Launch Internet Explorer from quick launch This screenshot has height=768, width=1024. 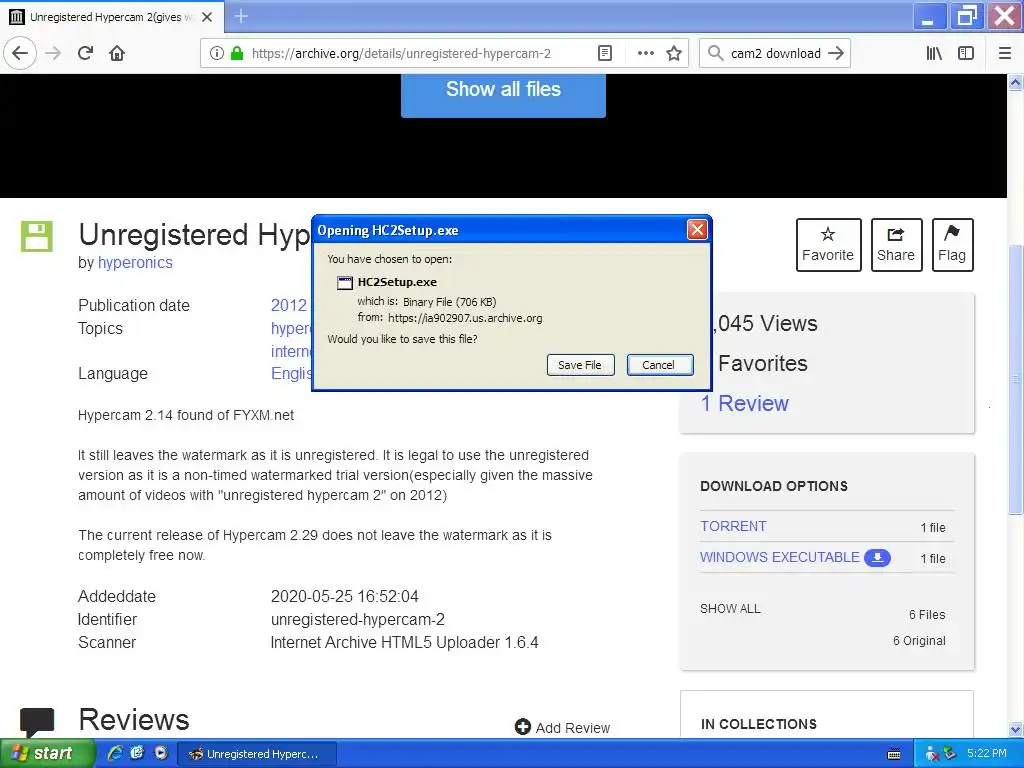point(115,754)
